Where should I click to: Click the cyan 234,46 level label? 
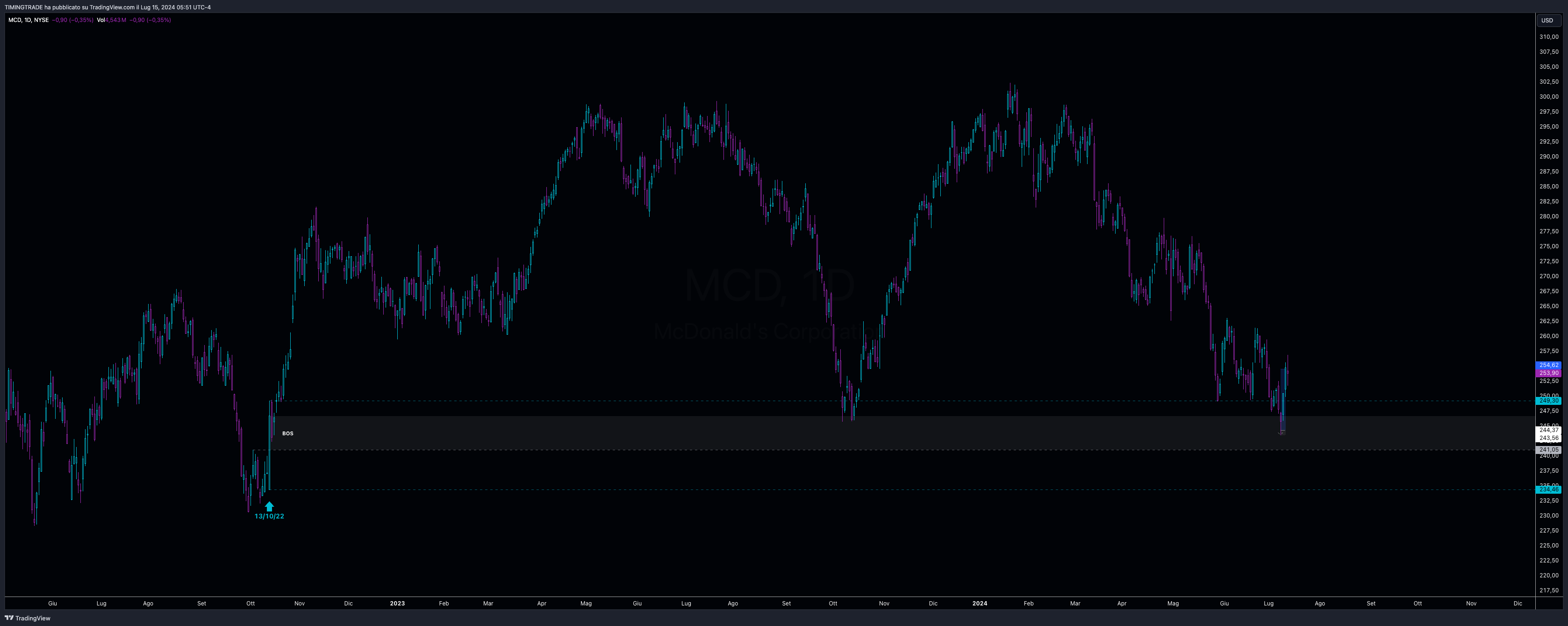(x=1548, y=489)
